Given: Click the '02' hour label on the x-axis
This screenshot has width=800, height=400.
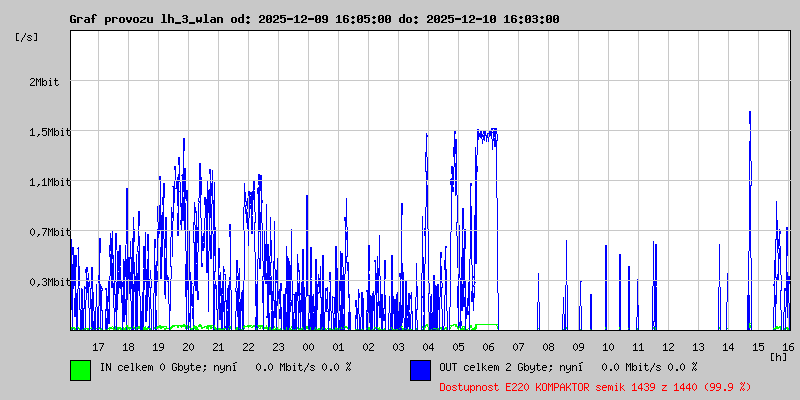Looking at the screenshot, I should tap(368, 347).
